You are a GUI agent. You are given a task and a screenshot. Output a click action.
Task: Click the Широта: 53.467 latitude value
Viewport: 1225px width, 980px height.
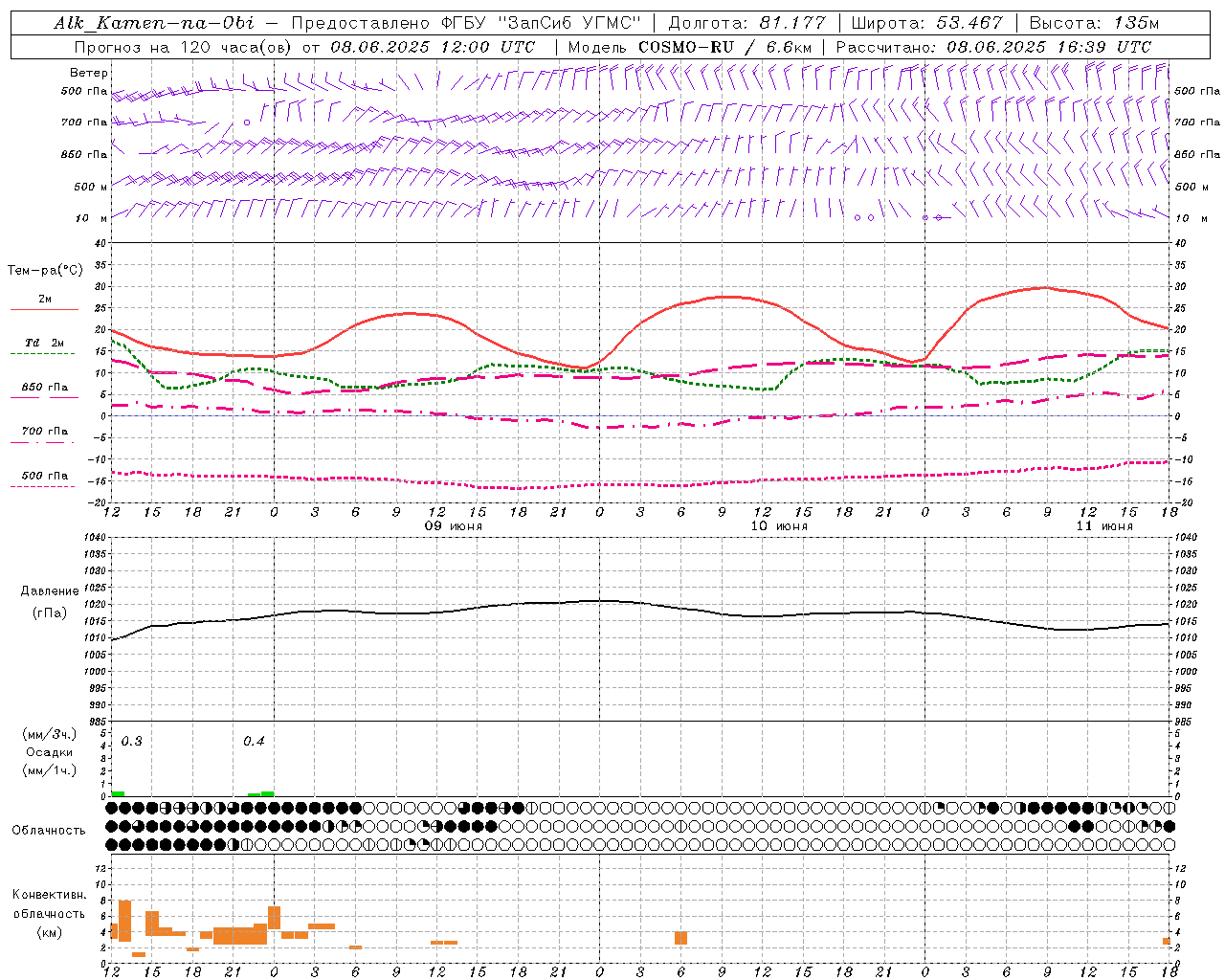926,23
